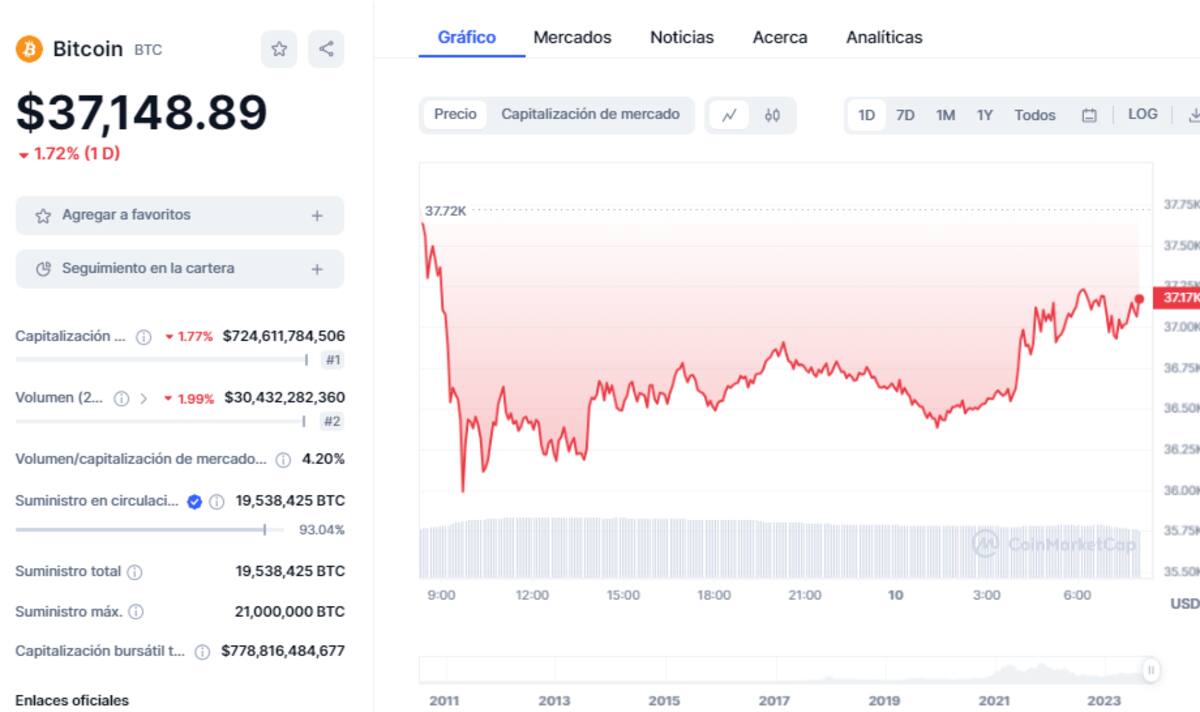
Task: Expand the Volumen chevron arrow
Action: [x=144, y=398]
